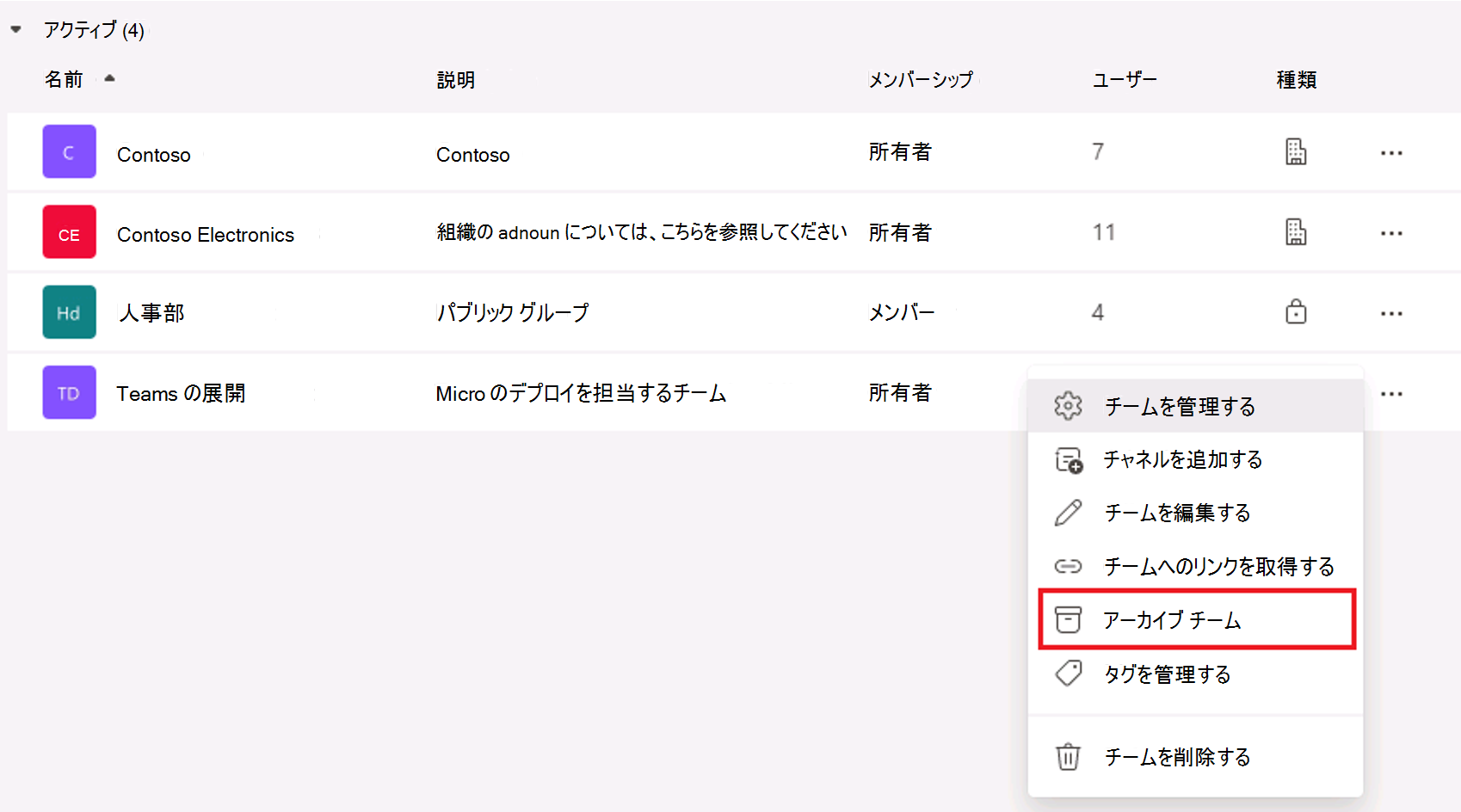
Task: Open the Contoso team purple C avatar
Action: click(69, 152)
